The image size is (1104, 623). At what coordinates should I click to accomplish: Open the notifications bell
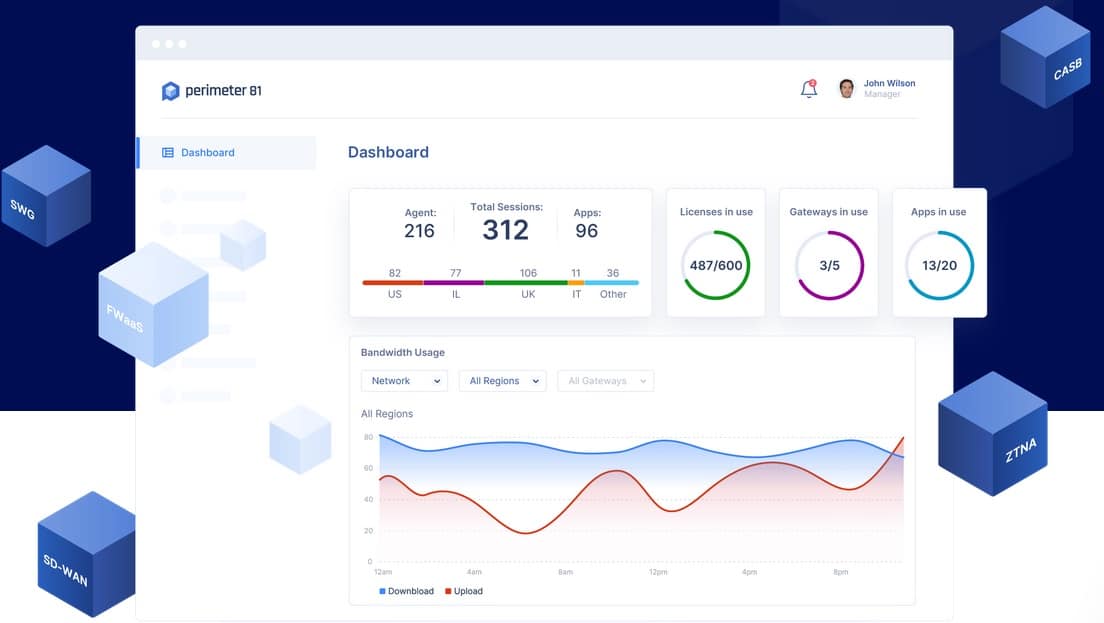(x=809, y=89)
